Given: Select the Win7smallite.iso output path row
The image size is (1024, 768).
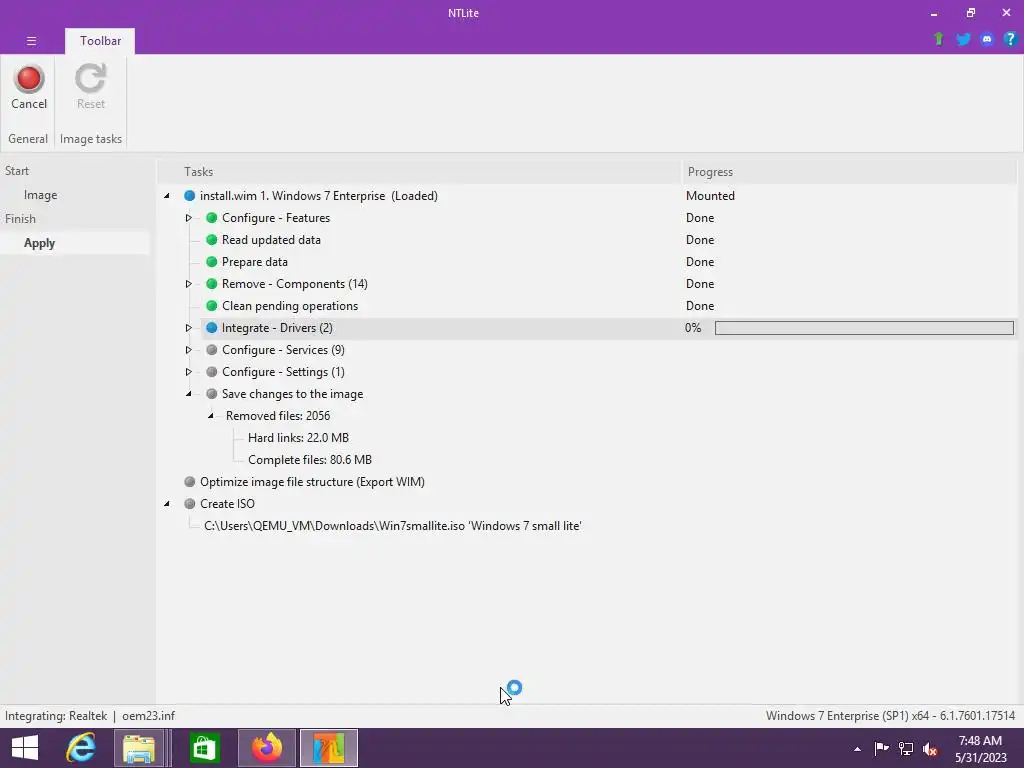Looking at the screenshot, I should coord(392,526).
